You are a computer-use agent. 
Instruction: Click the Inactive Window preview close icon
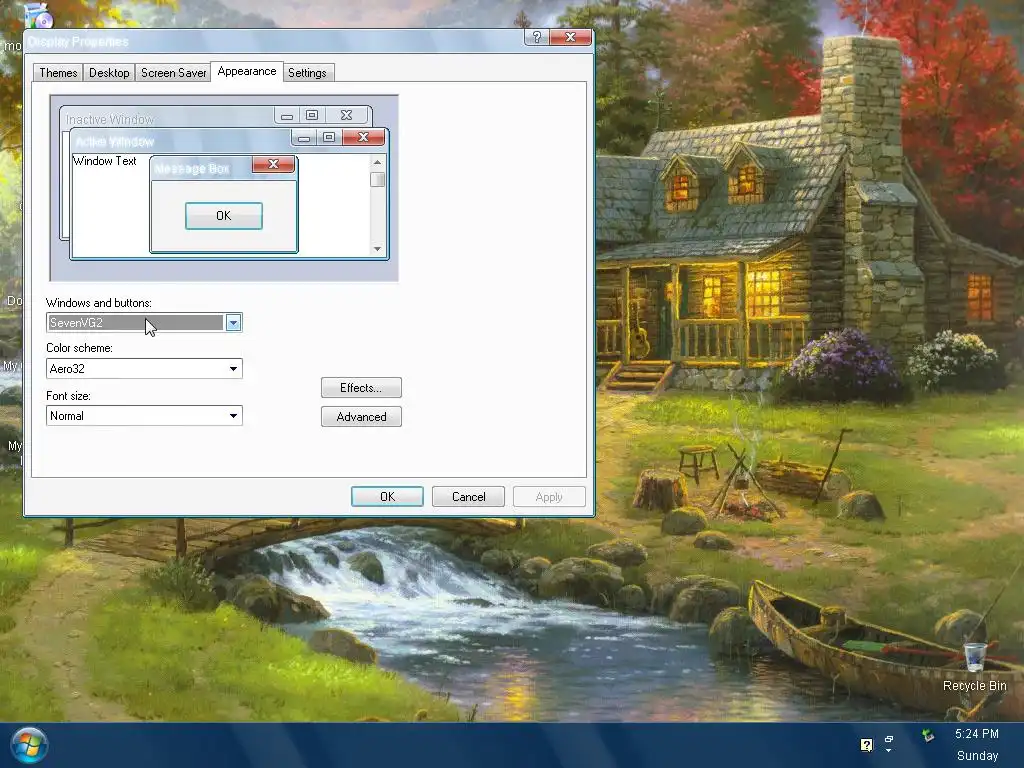pos(347,115)
